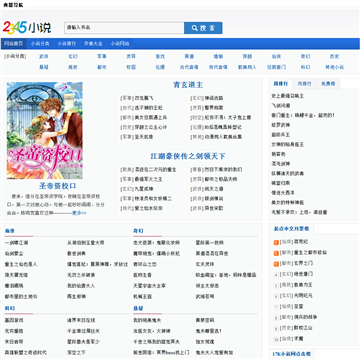360x360 pixels.
Task: Open the 小说网站 navigation tab
Action: point(120,44)
